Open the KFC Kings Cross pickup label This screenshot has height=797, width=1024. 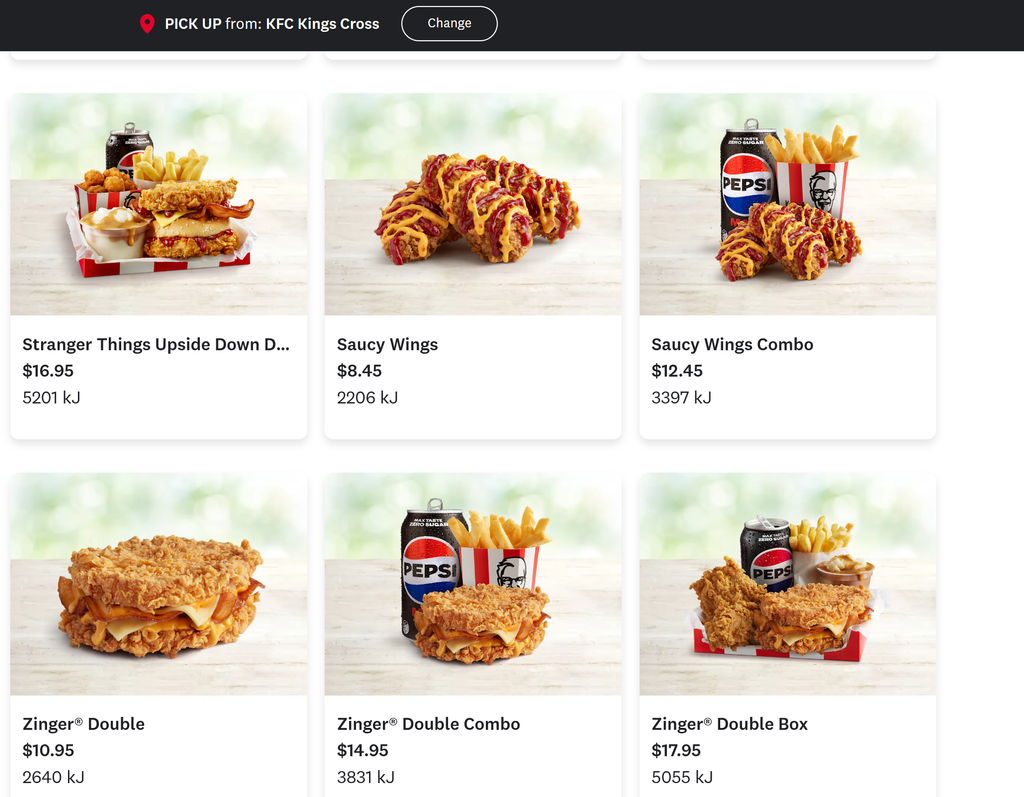(272, 24)
